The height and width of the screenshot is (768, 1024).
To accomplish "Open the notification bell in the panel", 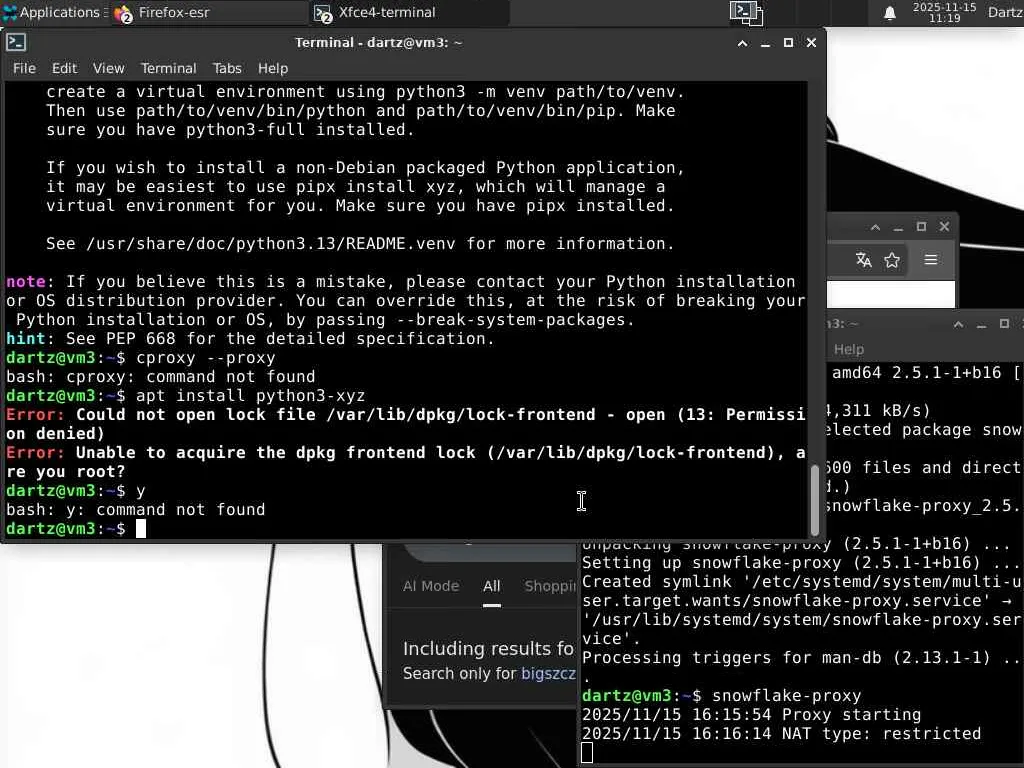I will [889, 13].
